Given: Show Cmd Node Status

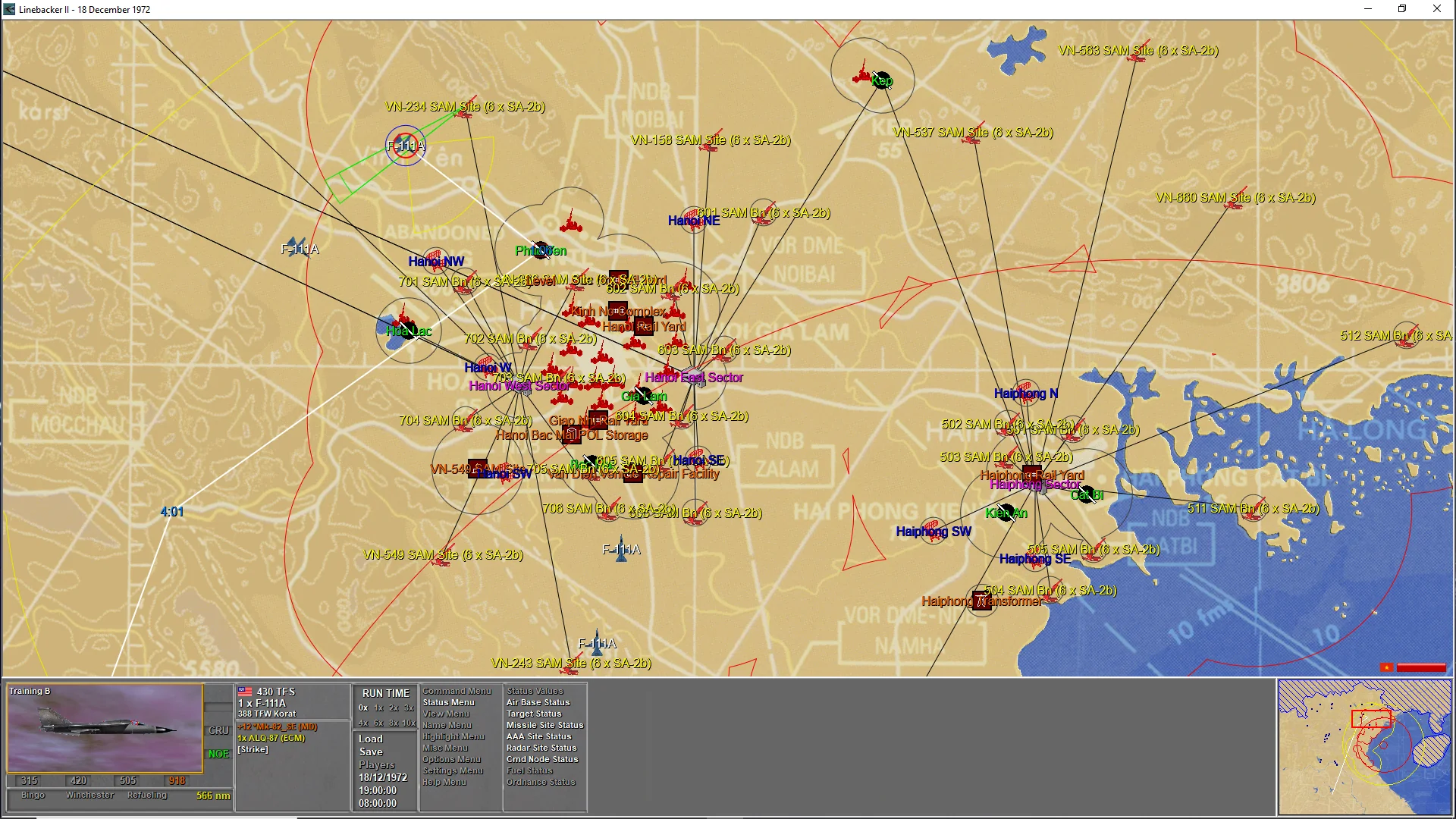Looking at the screenshot, I should (x=542, y=759).
